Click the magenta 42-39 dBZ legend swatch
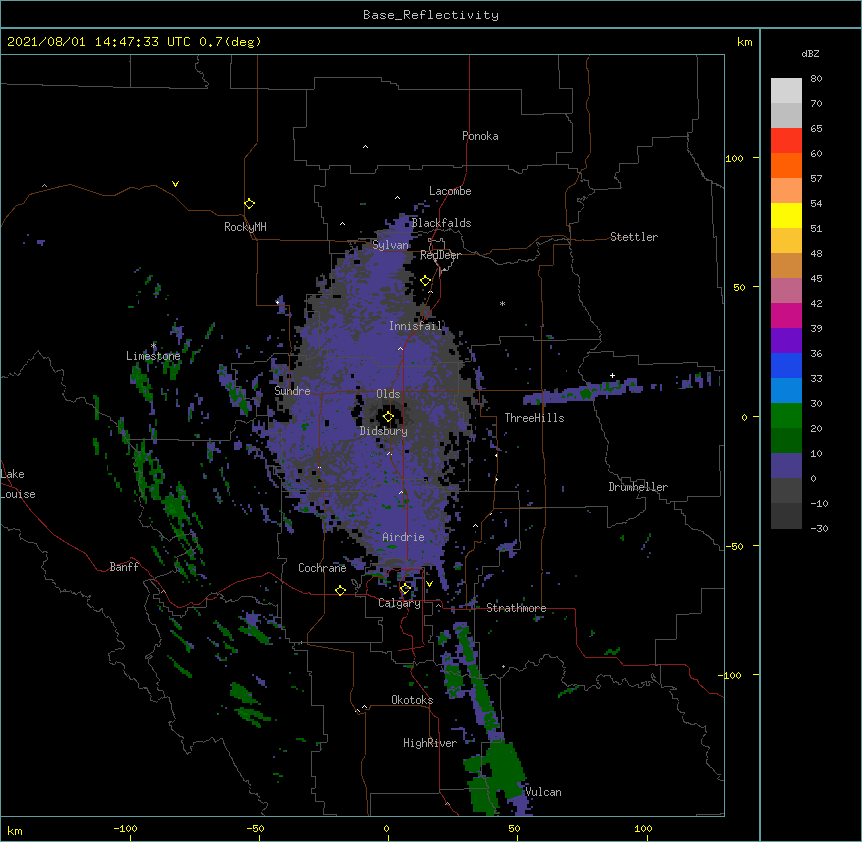 (x=786, y=315)
